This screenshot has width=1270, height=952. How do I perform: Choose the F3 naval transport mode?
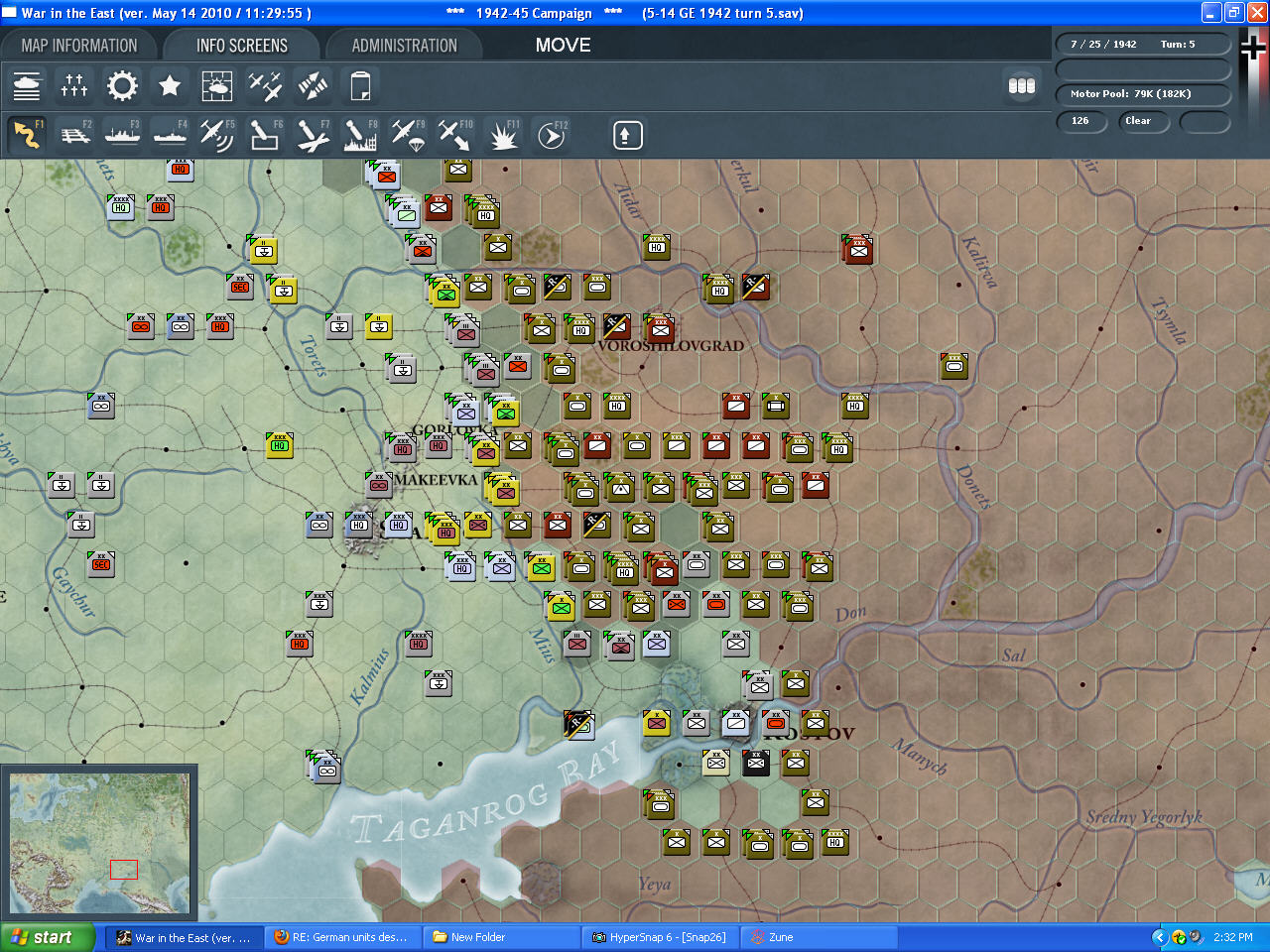coord(122,135)
